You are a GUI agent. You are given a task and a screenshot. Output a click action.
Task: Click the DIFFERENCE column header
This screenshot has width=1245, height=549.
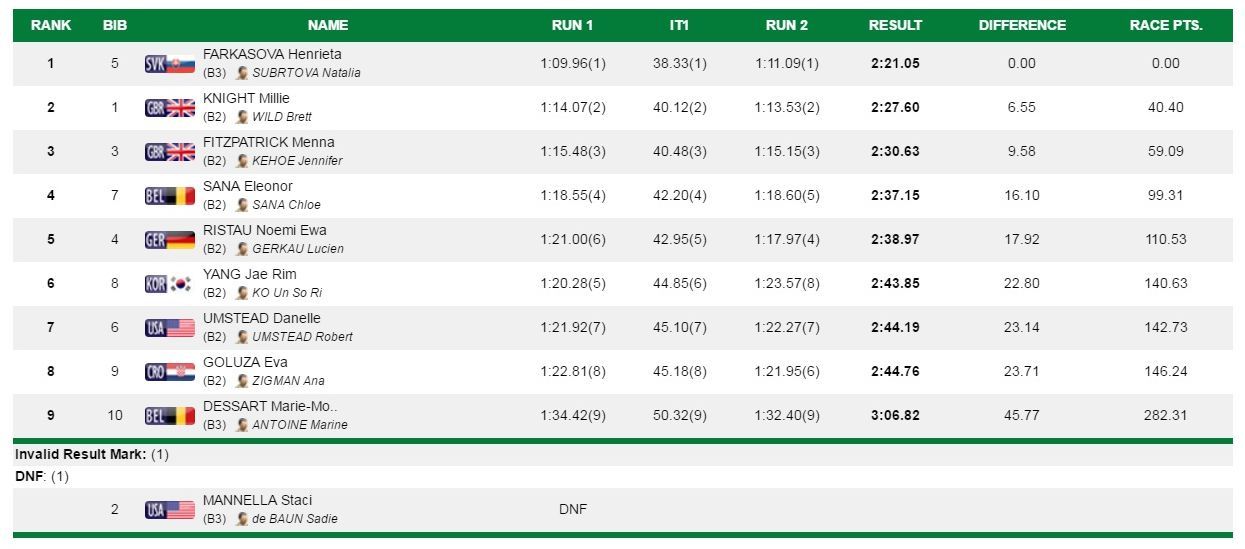(x=1022, y=25)
